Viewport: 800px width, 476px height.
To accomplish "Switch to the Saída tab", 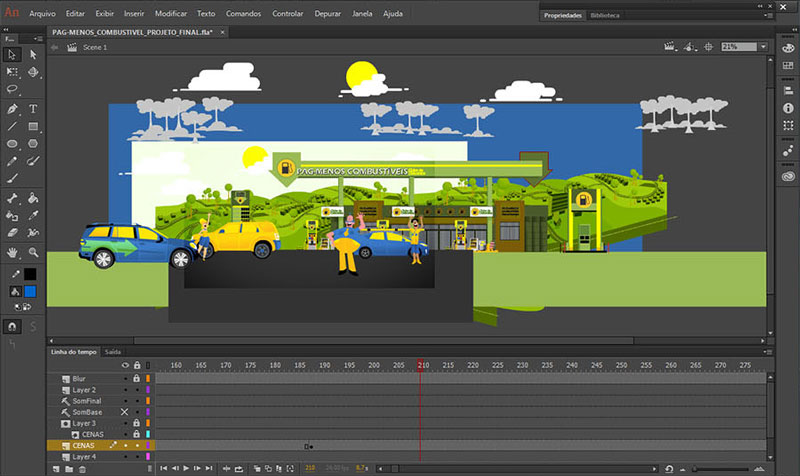I will tap(113, 352).
